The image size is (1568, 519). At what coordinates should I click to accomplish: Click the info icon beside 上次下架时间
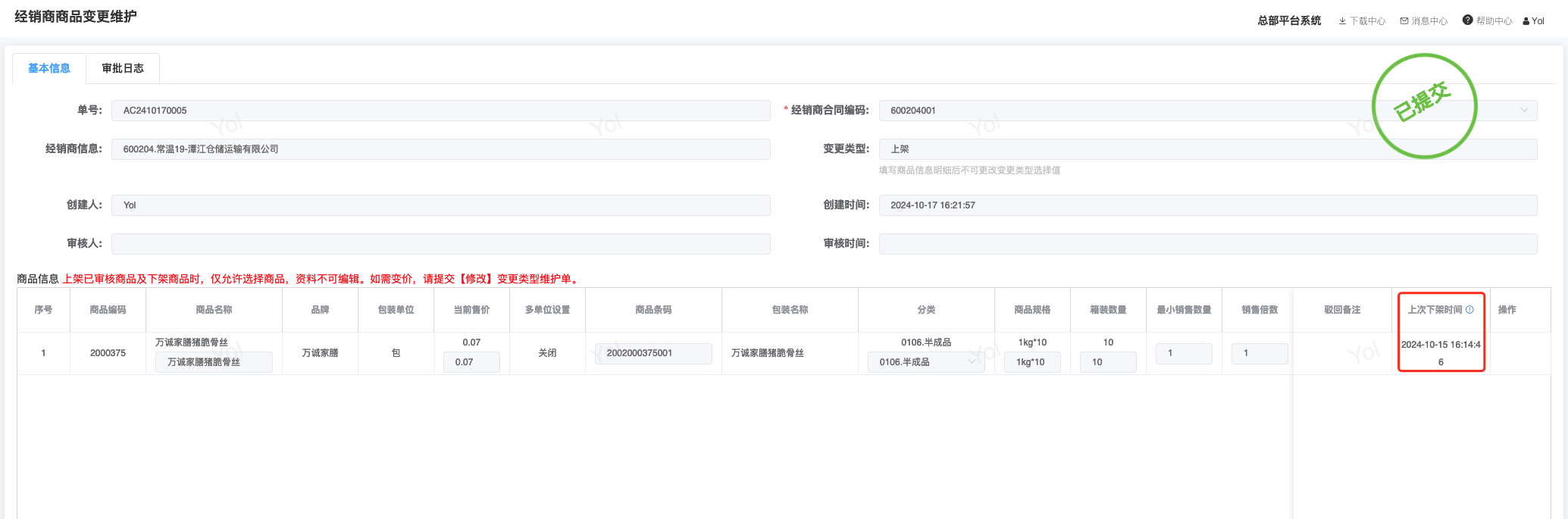tap(1469, 309)
